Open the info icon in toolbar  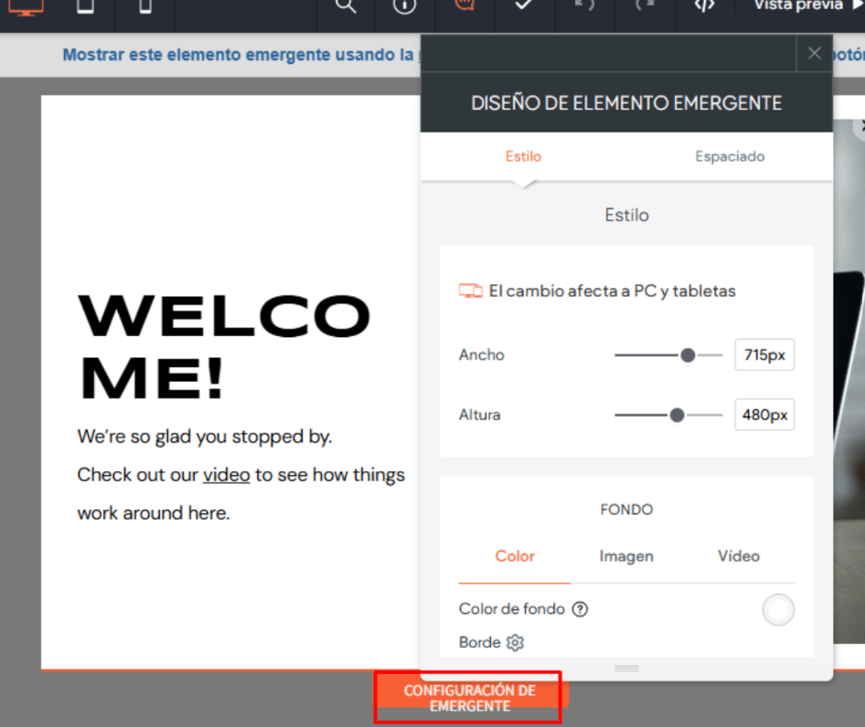[x=404, y=6]
